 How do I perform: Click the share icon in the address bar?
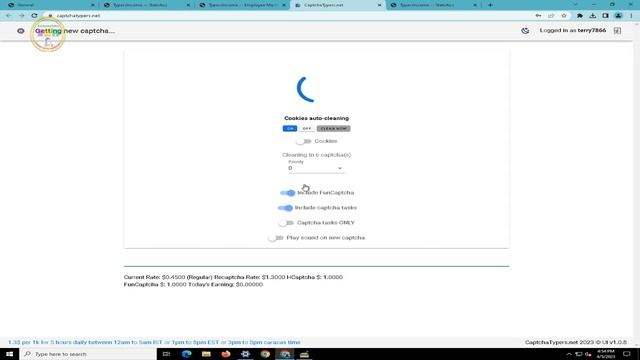pos(551,16)
